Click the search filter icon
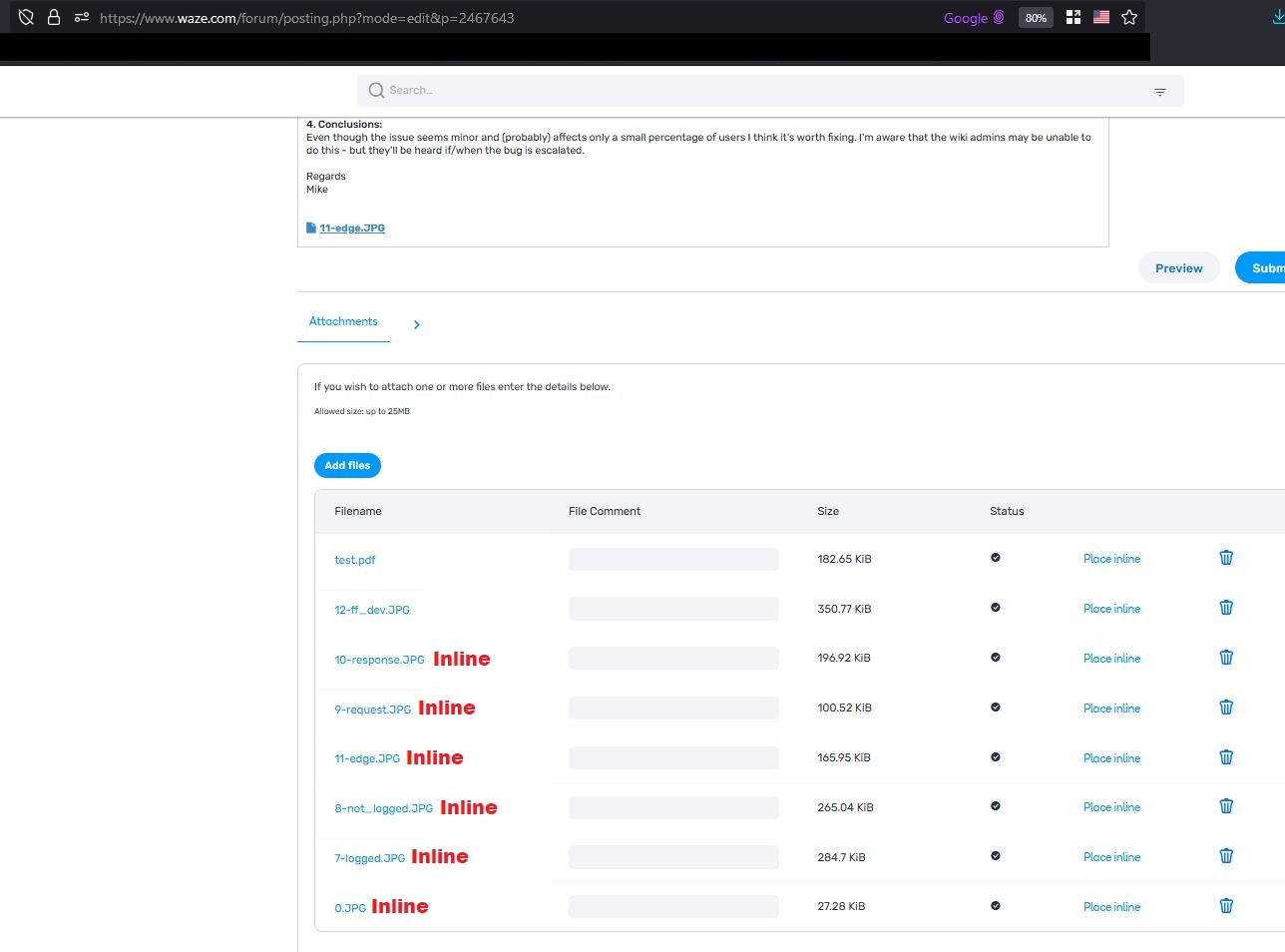The image size is (1285, 952). click(x=1159, y=92)
